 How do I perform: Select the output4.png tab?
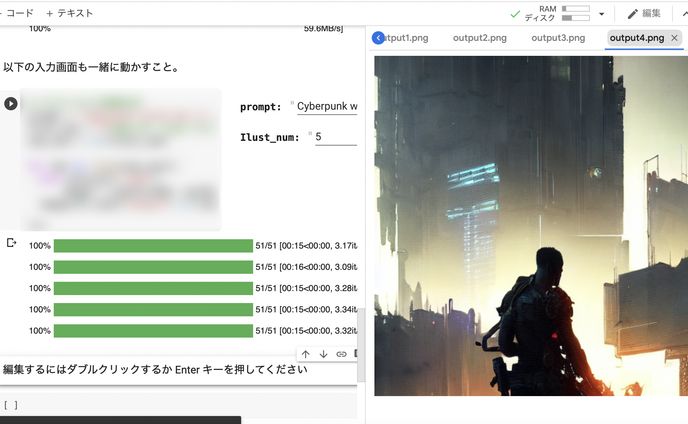tap(637, 38)
